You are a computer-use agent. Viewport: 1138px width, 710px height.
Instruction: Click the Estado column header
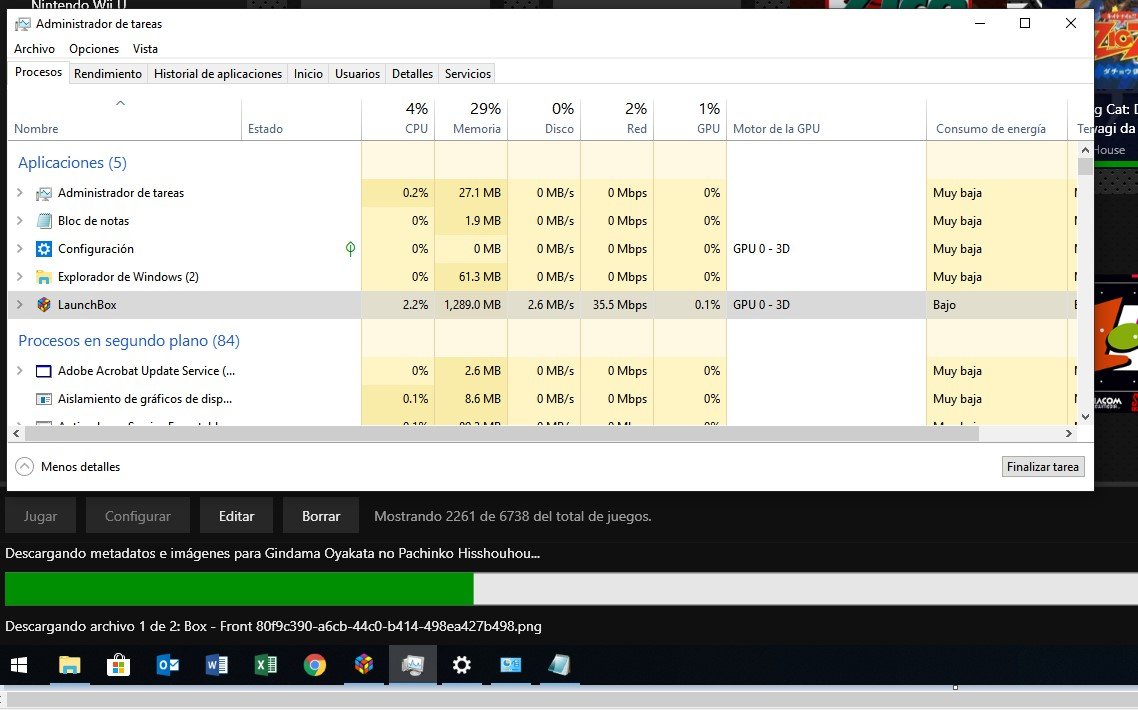(x=302, y=119)
